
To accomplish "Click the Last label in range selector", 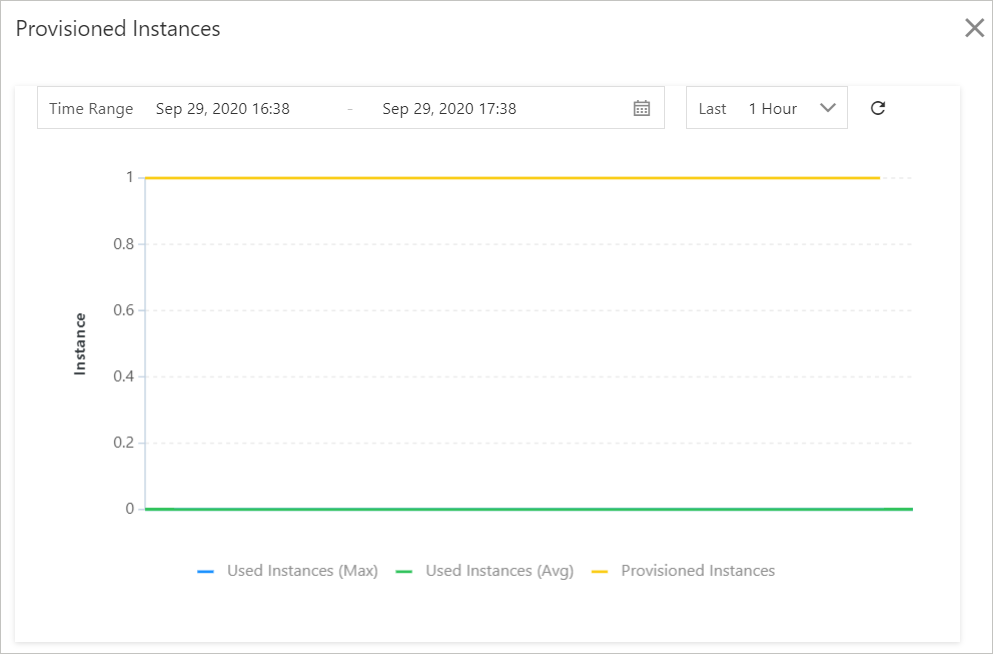I will 712,109.
